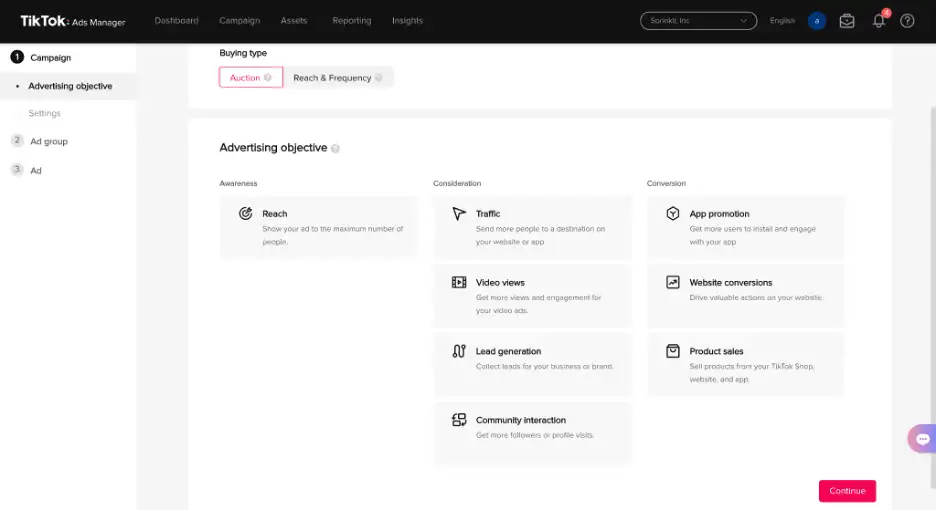
Task: Click the Consideration column label
Action: pyautogui.click(x=457, y=183)
